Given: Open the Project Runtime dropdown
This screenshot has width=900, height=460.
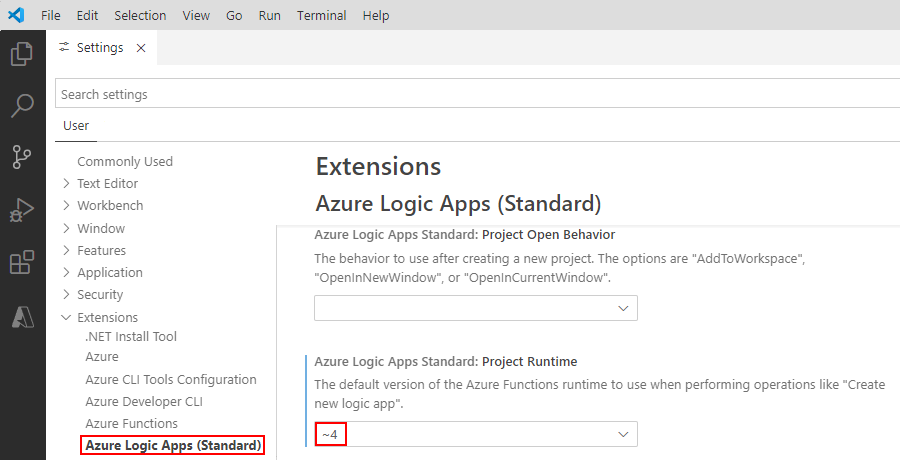Looking at the screenshot, I should (476, 434).
